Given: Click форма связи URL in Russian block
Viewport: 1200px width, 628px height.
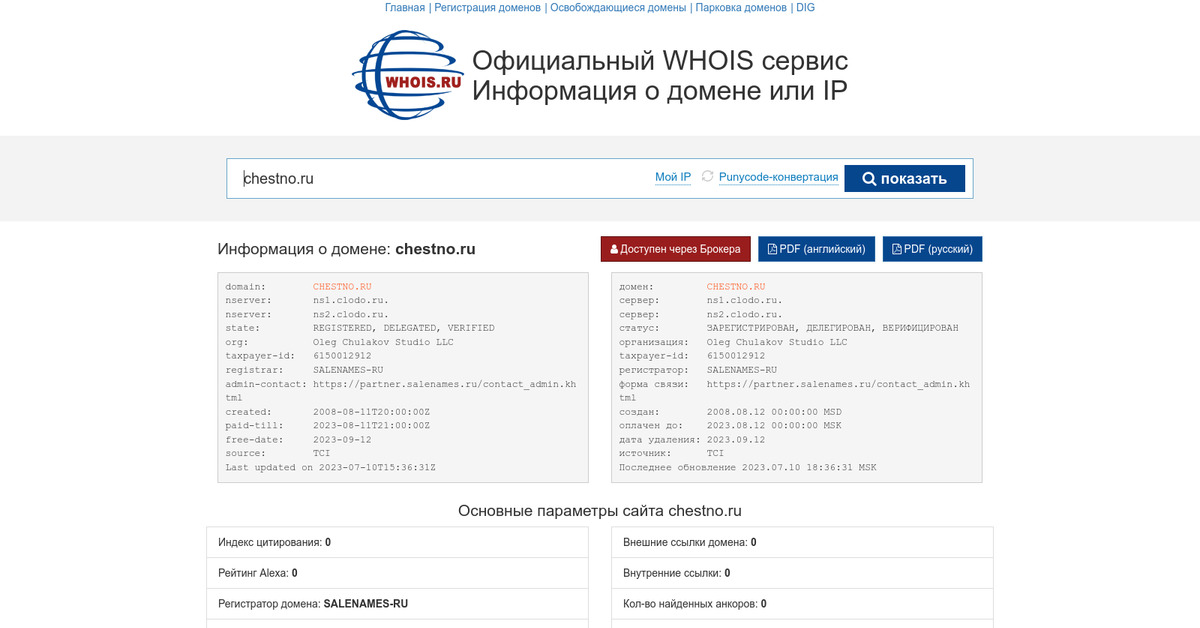Looking at the screenshot, I should [x=838, y=383].
